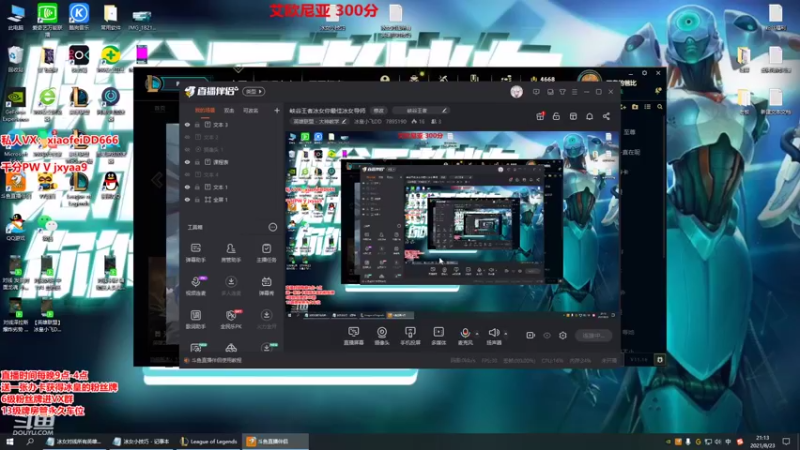Toggle lock on the 文本 3 layer

197,124
